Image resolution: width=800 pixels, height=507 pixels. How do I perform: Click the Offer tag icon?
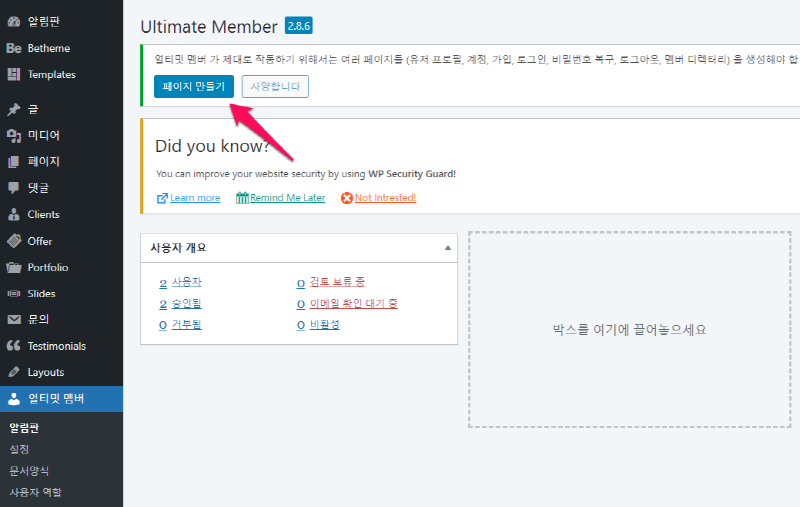coord(14,241)
